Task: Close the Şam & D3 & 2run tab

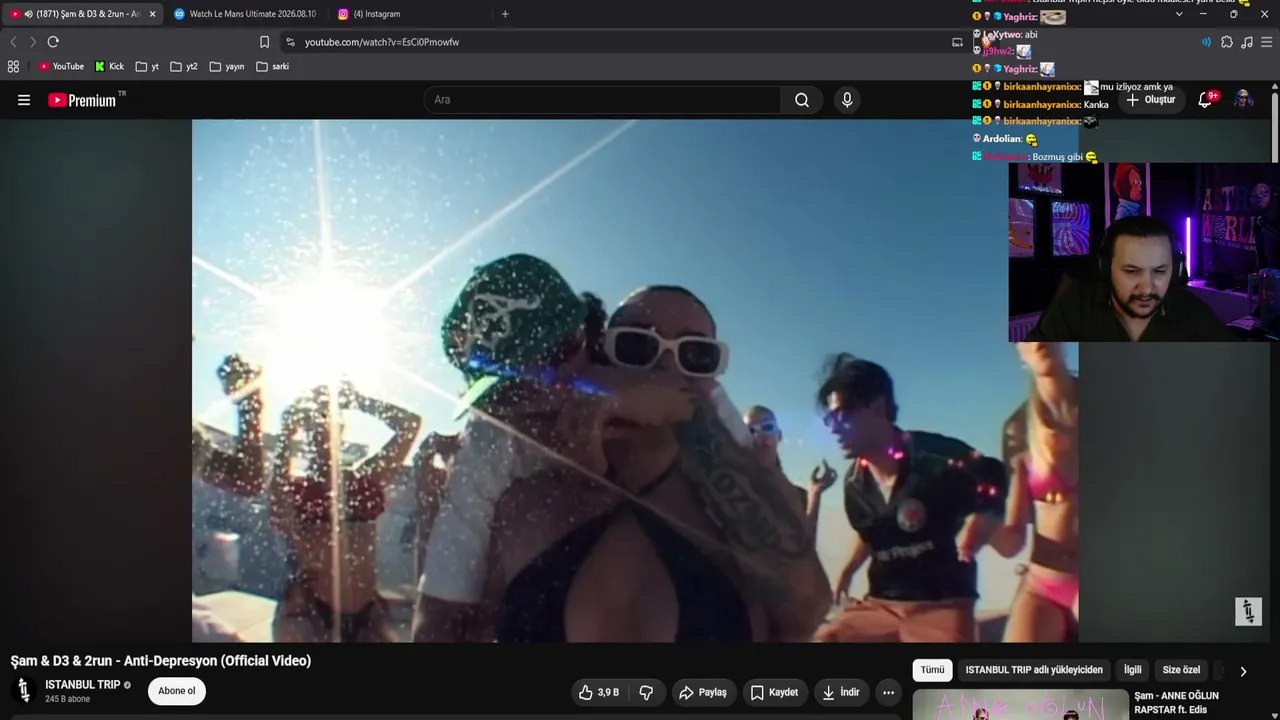Action: pos(152,14)
